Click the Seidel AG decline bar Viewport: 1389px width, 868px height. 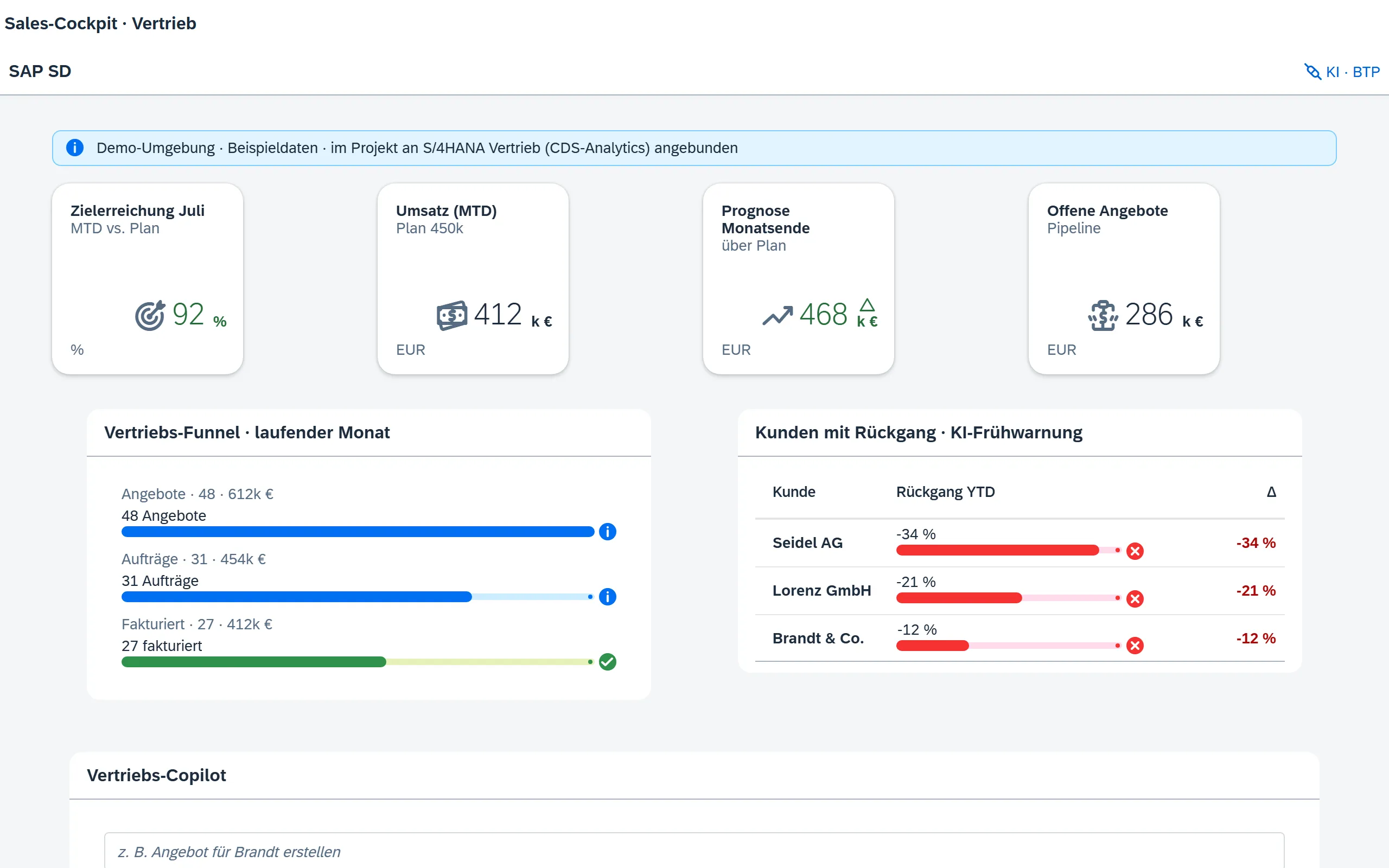tap(1009, 551)
